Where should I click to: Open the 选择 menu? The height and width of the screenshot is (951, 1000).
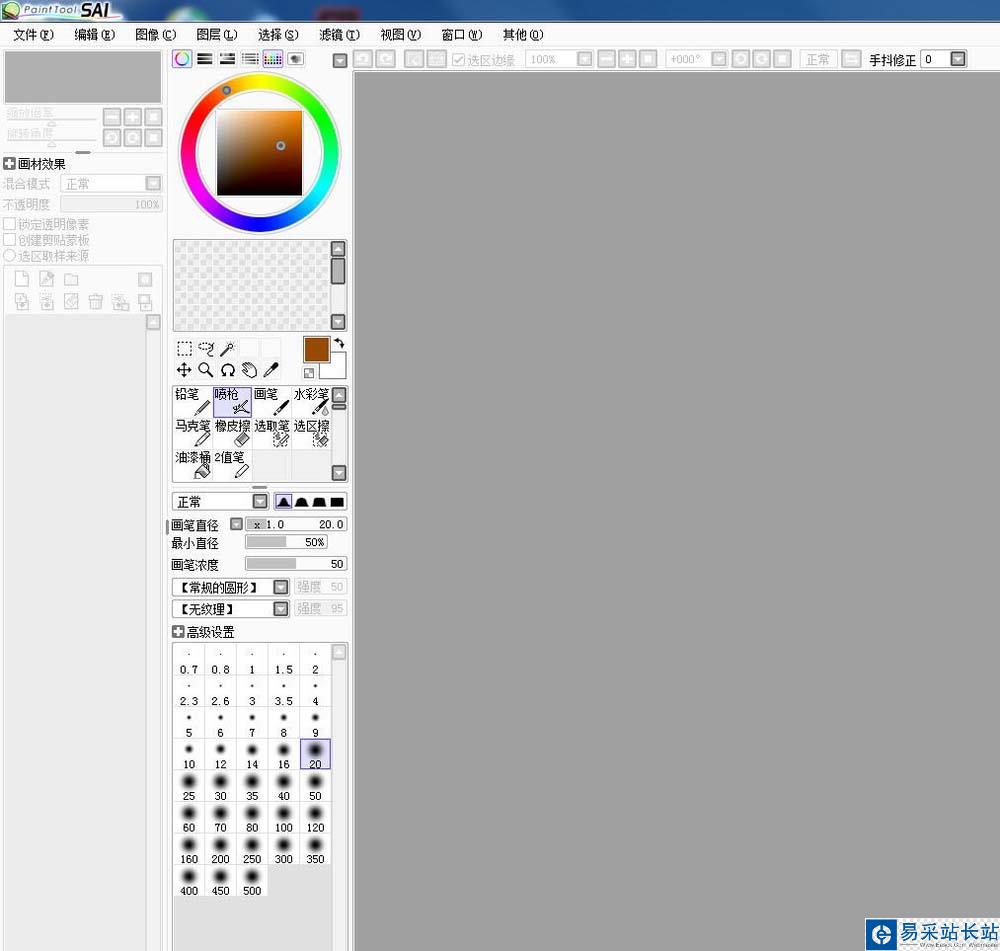pos(278,34)
